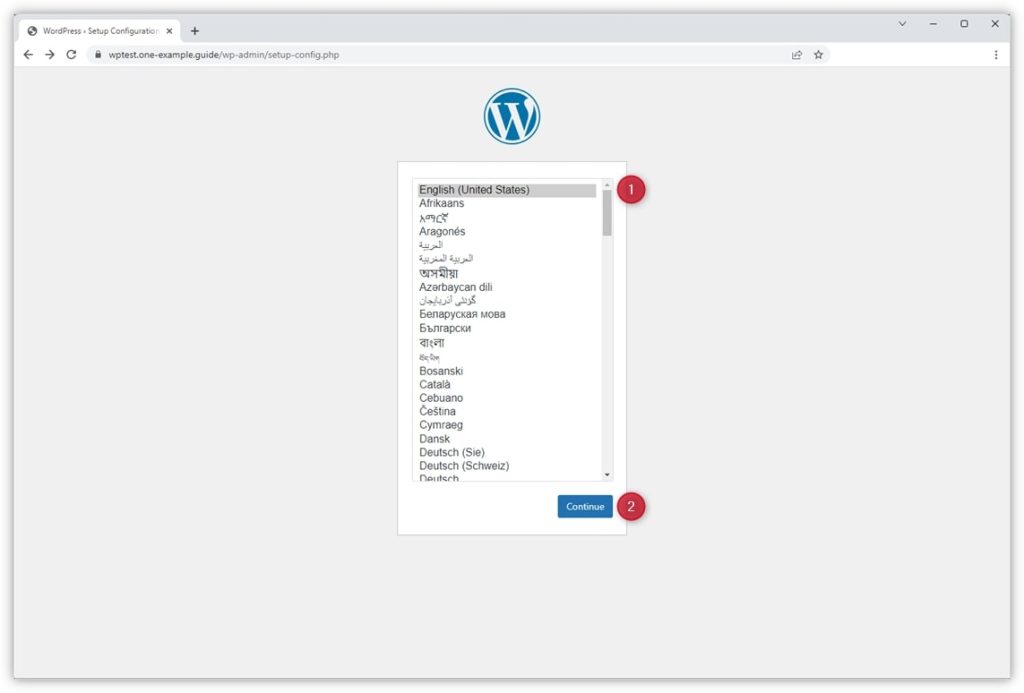View site info via the padlock icon

click(x=98, y=55)
